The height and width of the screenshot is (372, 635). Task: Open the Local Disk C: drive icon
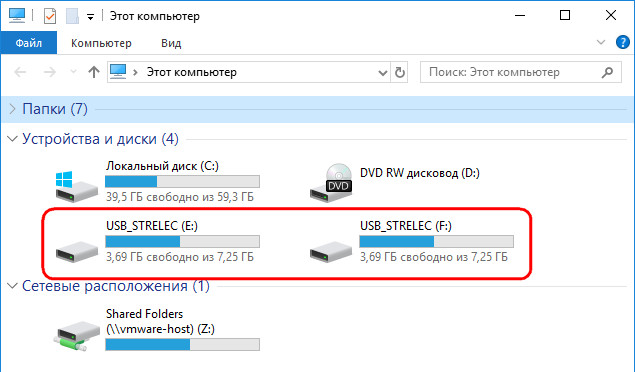point(77,187)
